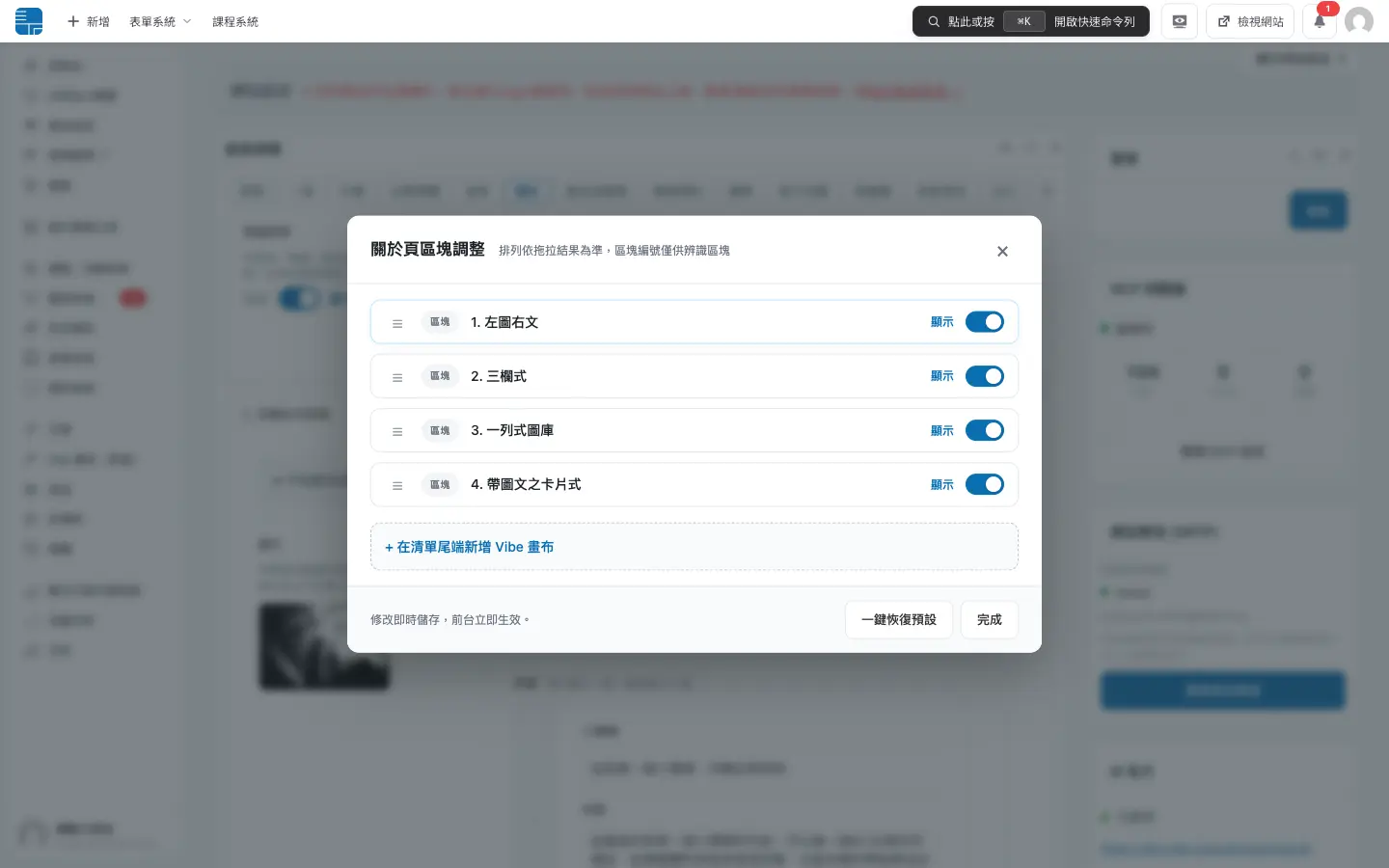Grab the drag handle for 帶圖文之卡片式
This screenshot has width=1389, height=868.
[x=397, y=485]
